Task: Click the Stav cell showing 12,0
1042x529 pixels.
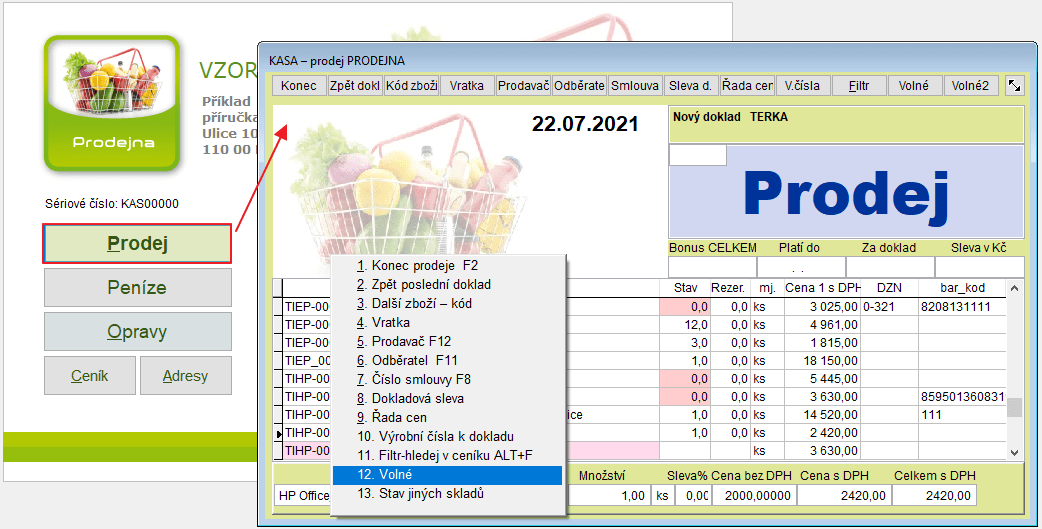Action: 685,325
